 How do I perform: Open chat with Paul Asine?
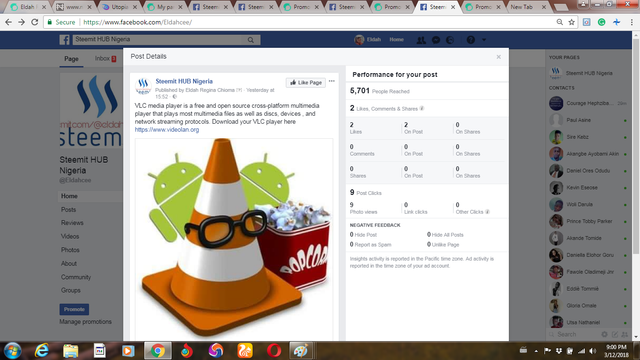coord(587,120)
